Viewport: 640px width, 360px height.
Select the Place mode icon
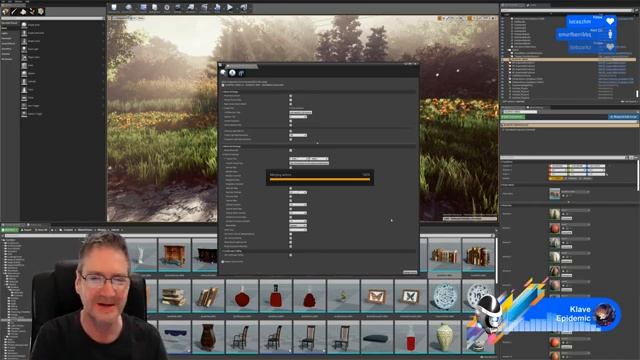pyautogui.click(x=5, y=11)
